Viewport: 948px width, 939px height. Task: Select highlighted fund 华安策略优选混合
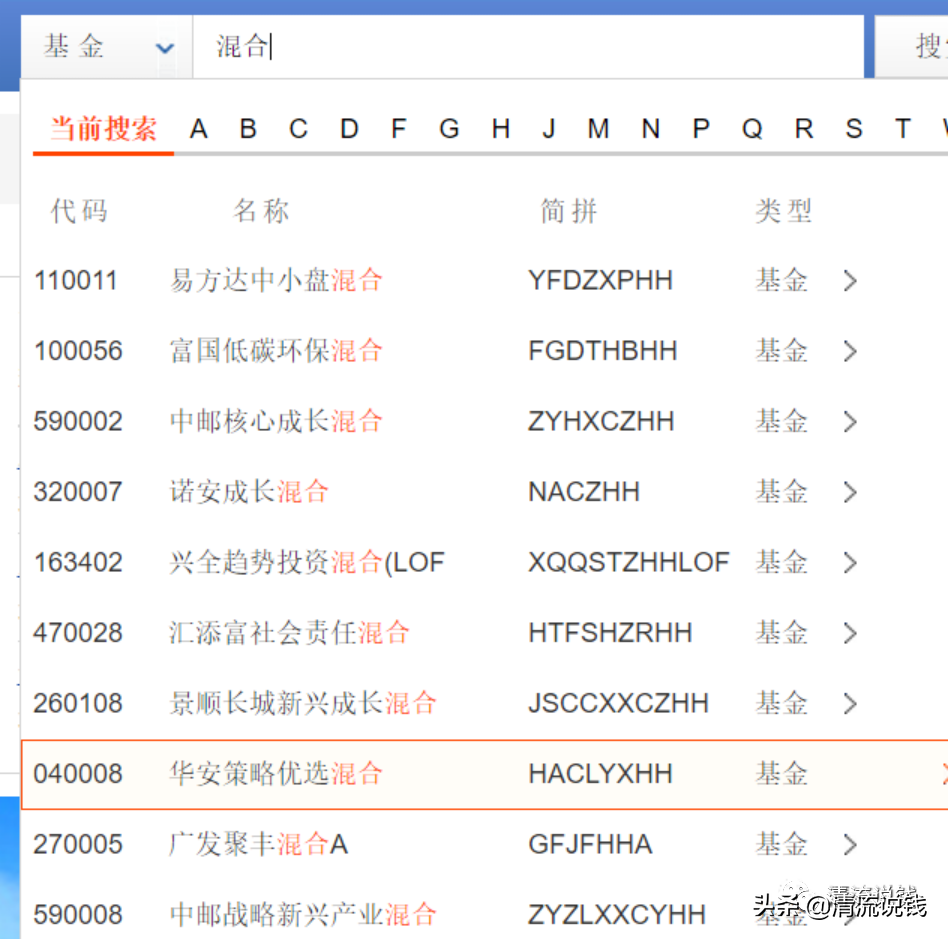coord(276,774)
